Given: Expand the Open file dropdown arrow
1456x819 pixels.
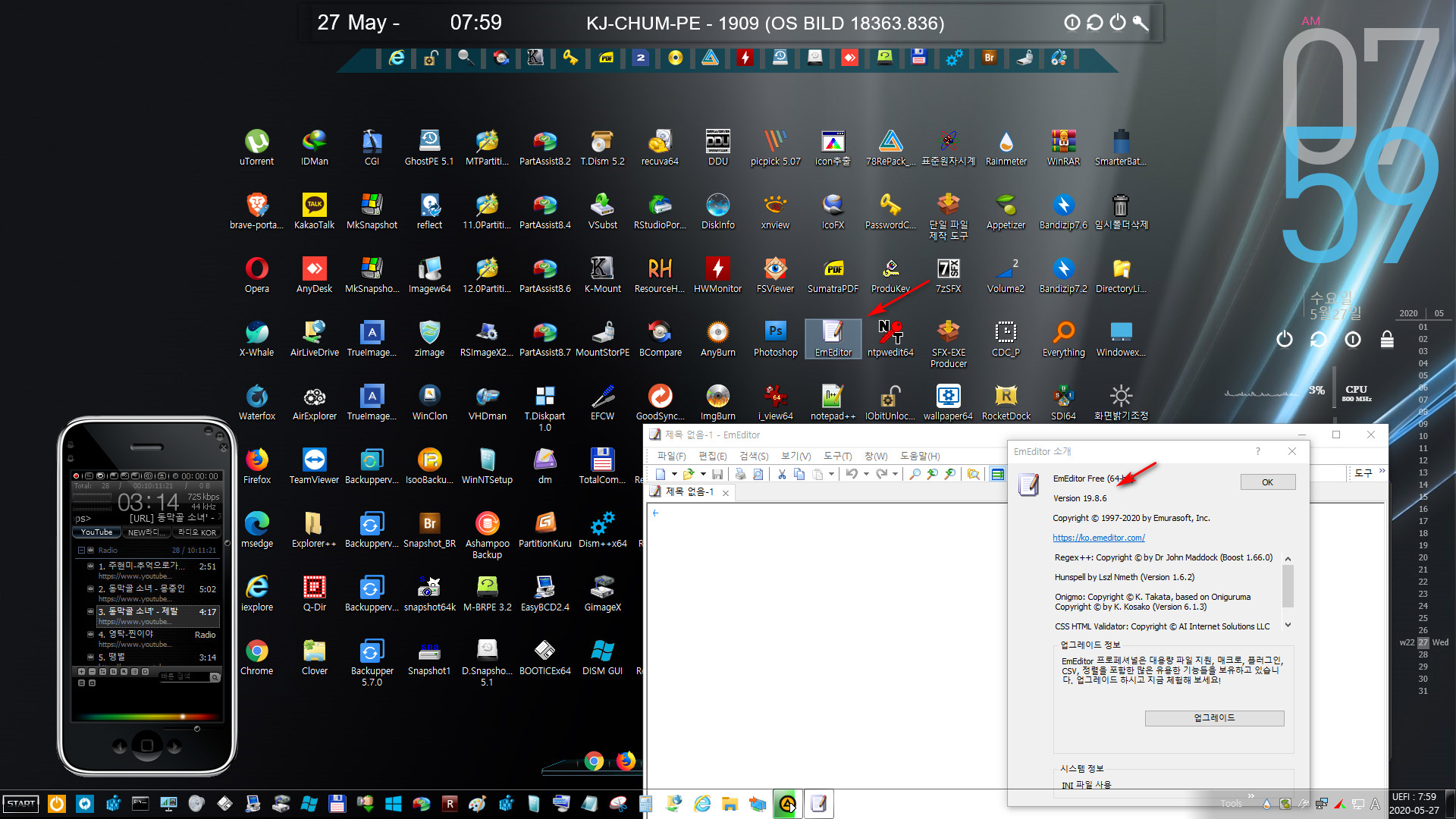Looking at the screenshot, I should click(704, 474).
